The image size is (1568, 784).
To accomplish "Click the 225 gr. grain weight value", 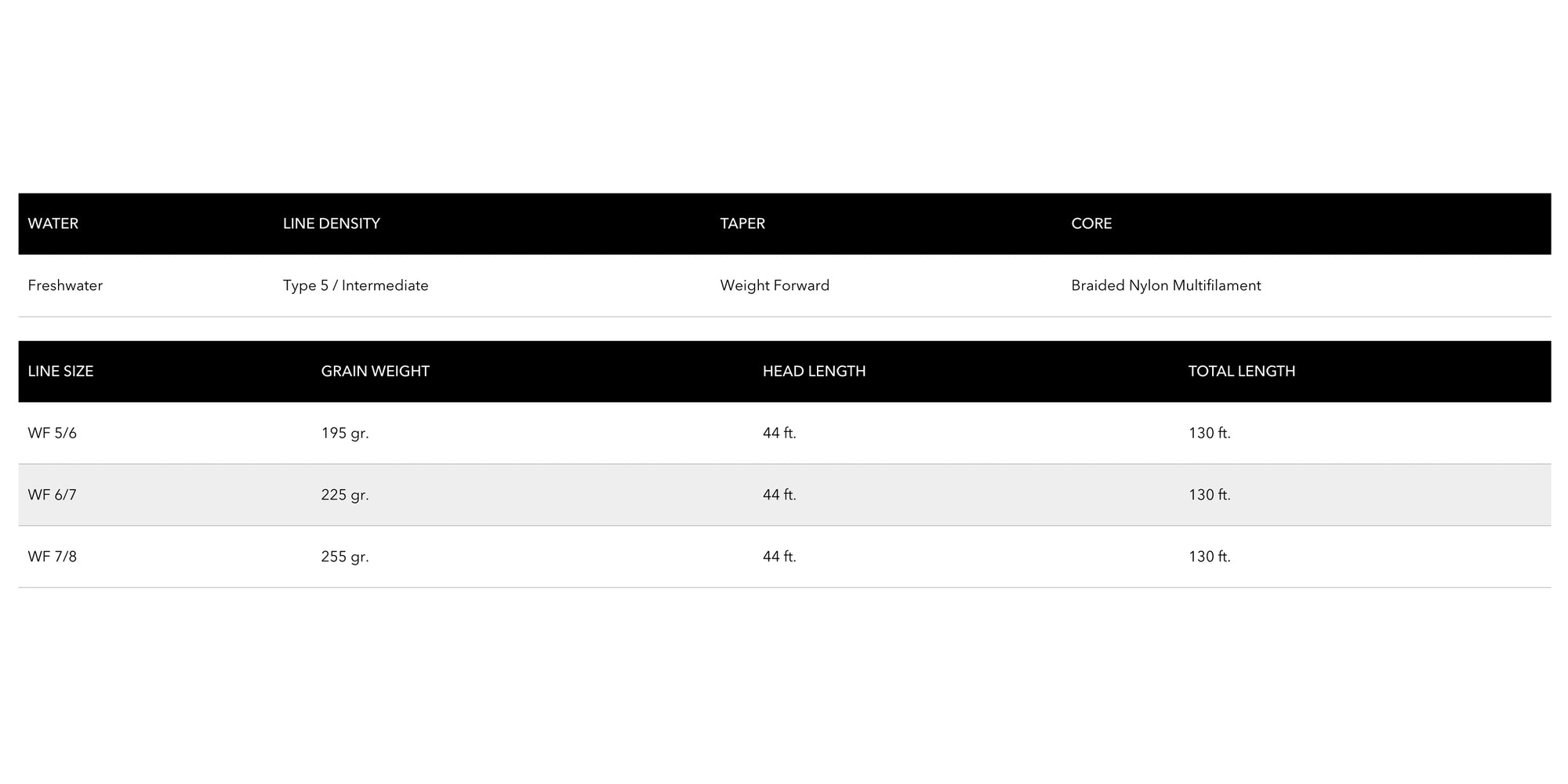I will (x=344, y=495).
